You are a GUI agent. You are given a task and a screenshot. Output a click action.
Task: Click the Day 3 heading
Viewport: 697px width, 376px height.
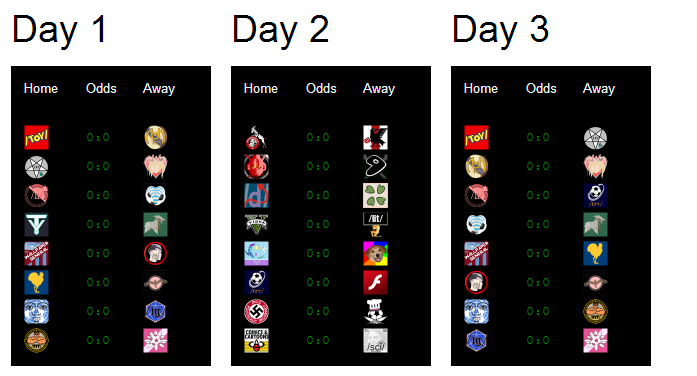(x=500, y=30)
